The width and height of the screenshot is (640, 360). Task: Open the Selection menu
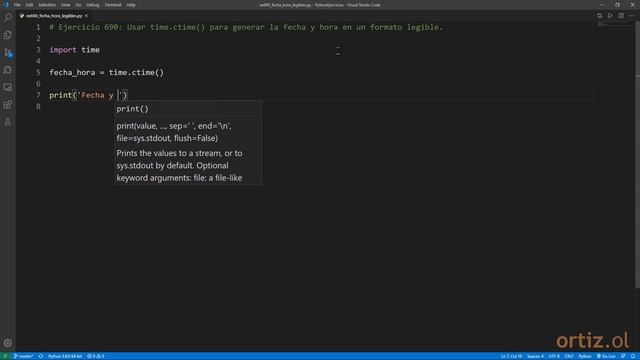(47, 5)
